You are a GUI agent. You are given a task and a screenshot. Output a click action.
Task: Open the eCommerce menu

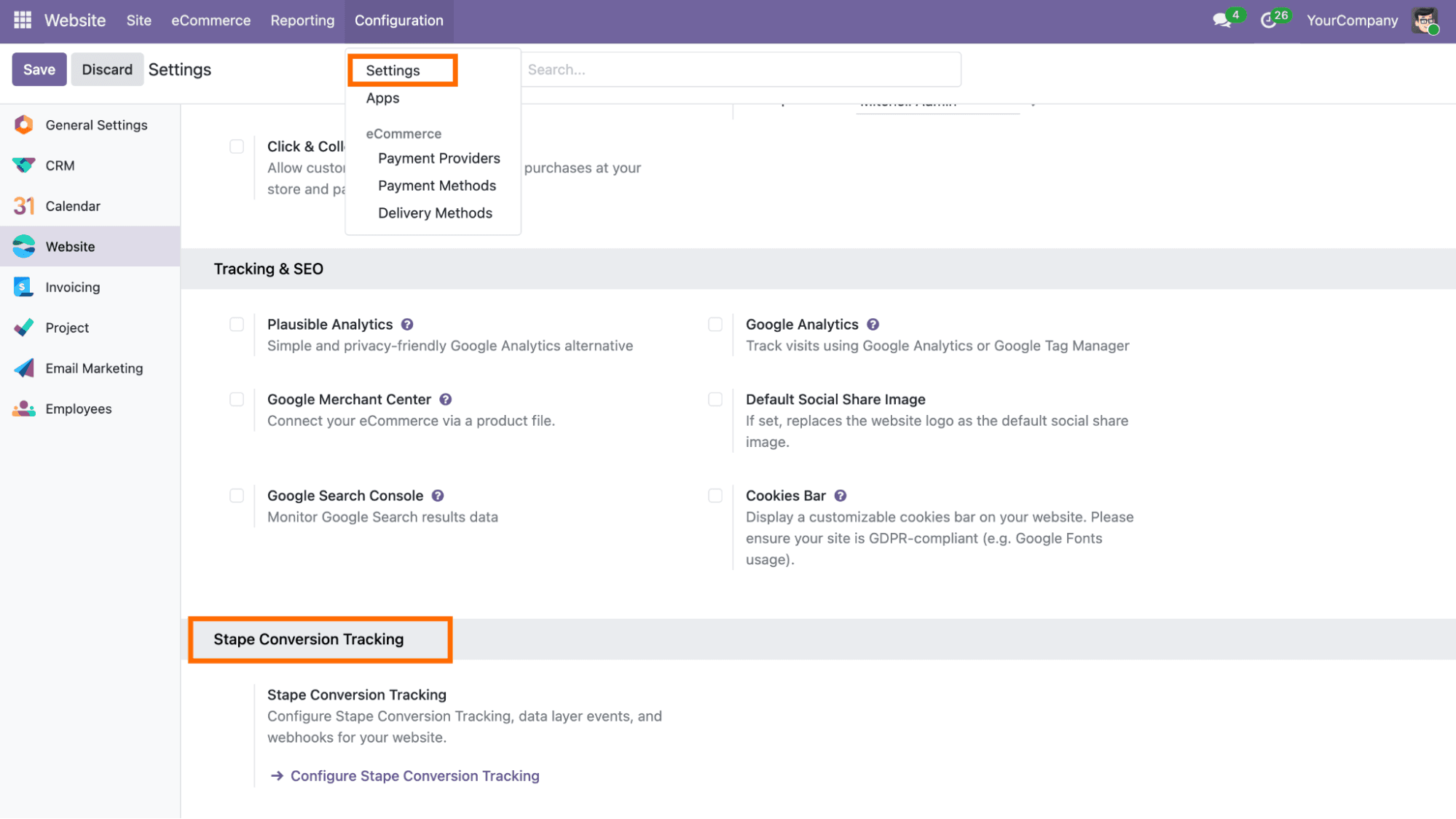tap(210, 20)
